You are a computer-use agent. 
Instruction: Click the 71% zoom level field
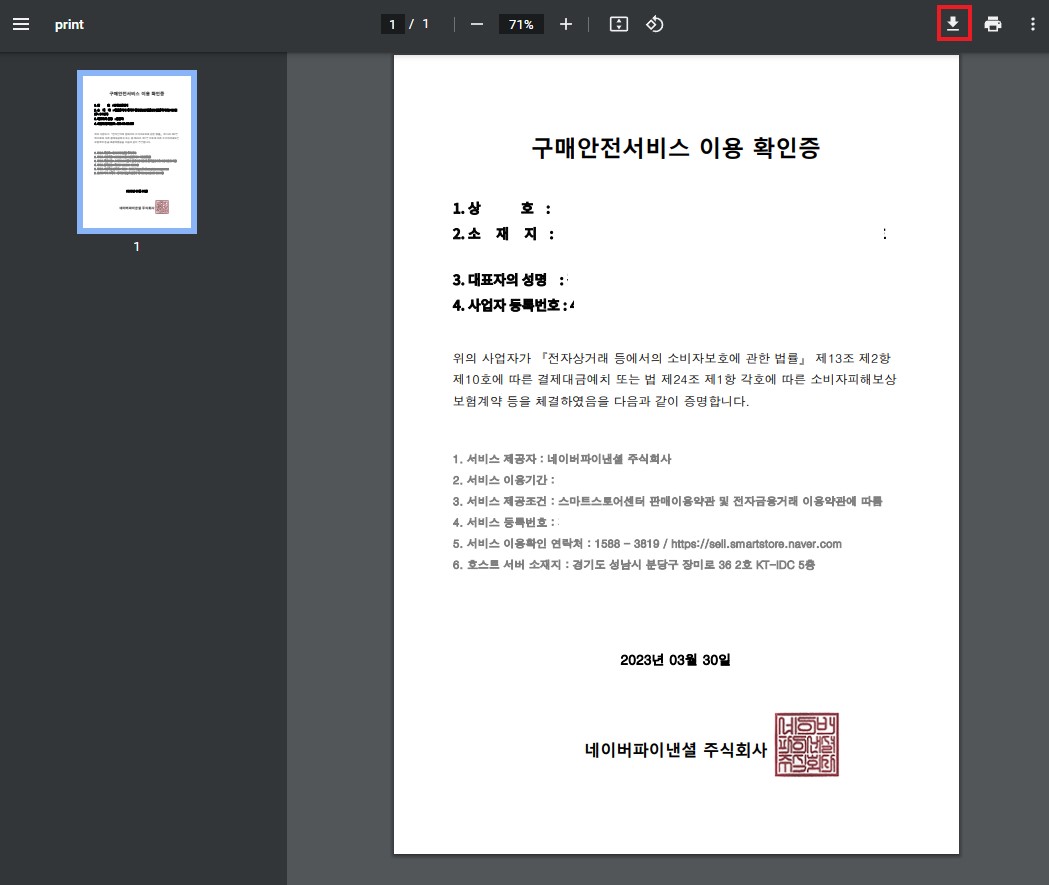521,24
